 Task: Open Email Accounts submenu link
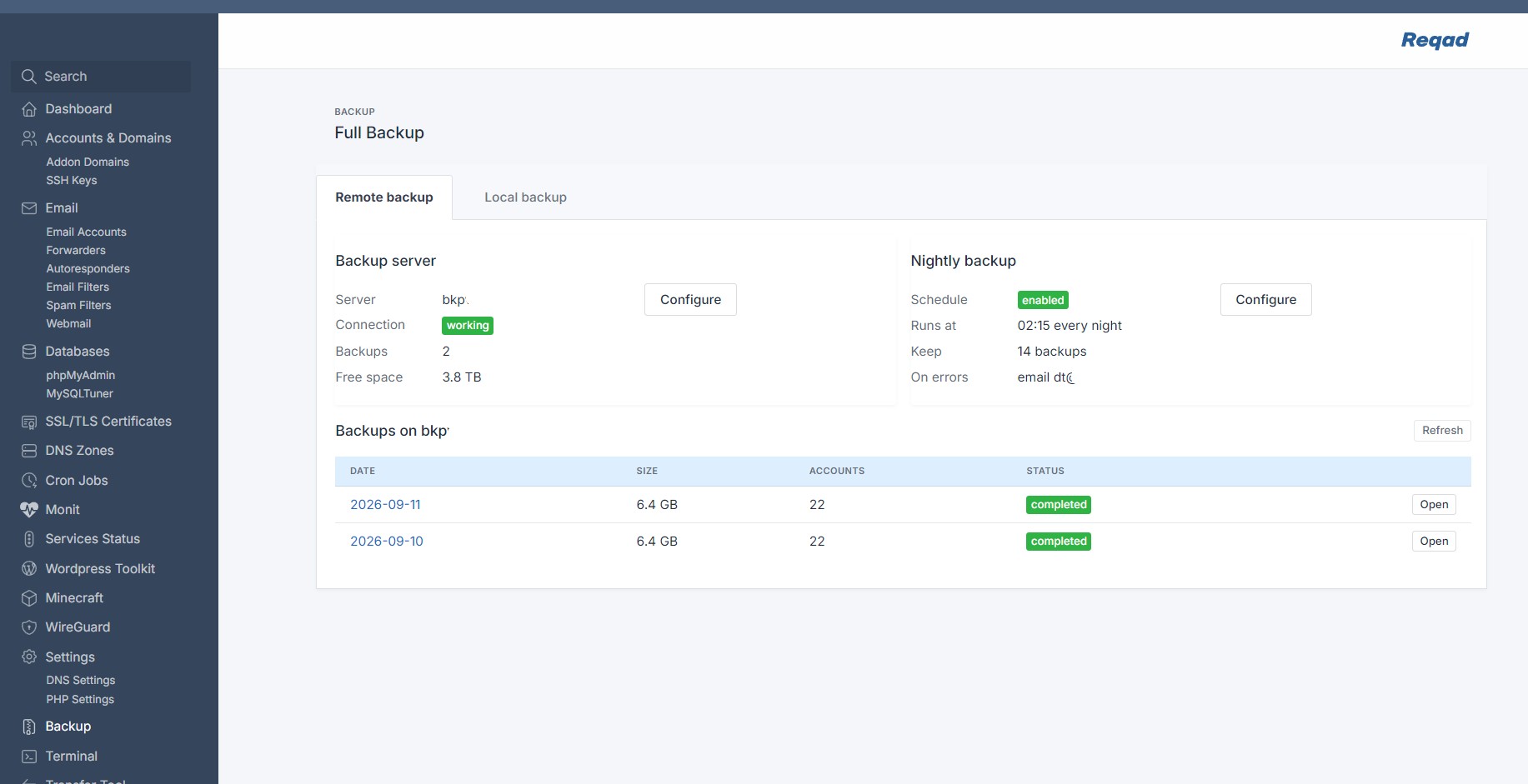coord(87,232)
